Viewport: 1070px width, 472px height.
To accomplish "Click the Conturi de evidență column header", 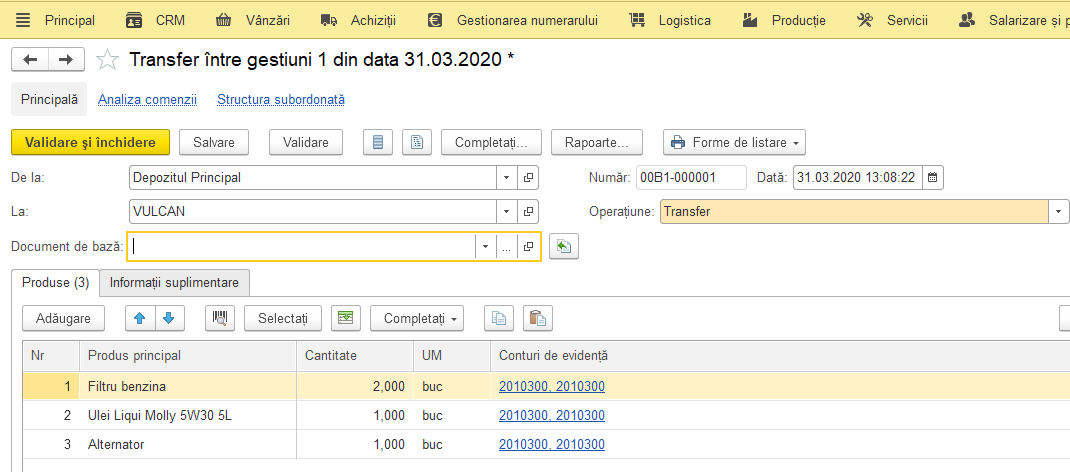I will tap(780, 355).
